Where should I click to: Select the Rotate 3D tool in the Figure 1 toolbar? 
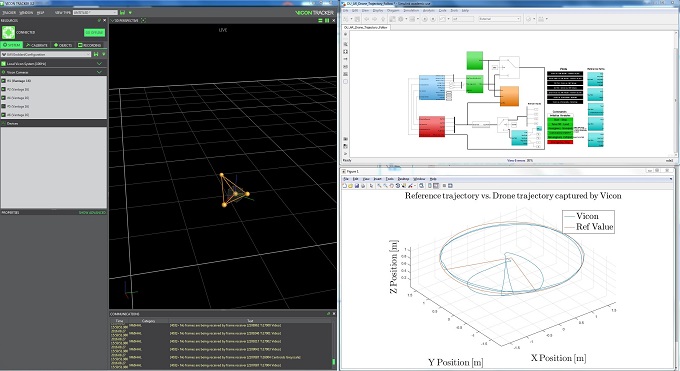click(398, 186)
